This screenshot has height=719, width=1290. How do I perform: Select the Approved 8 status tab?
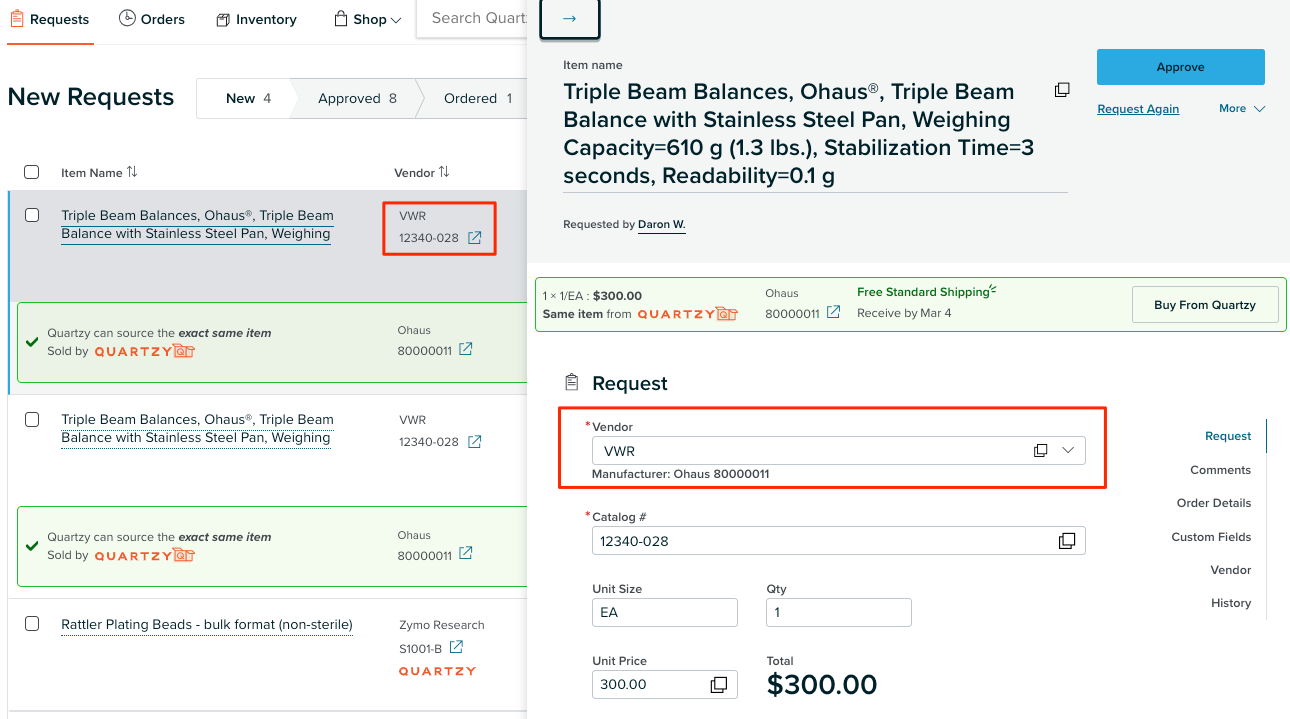357,98
